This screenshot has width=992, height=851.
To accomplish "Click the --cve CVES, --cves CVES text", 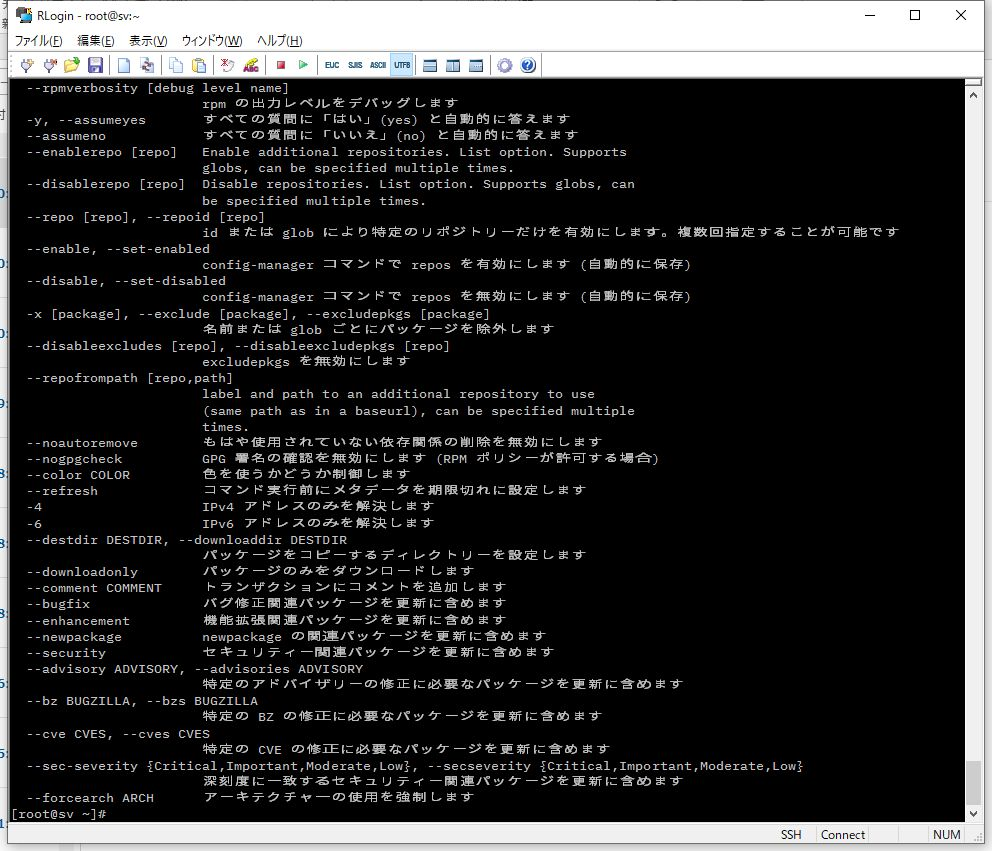I will click(118, 734).
